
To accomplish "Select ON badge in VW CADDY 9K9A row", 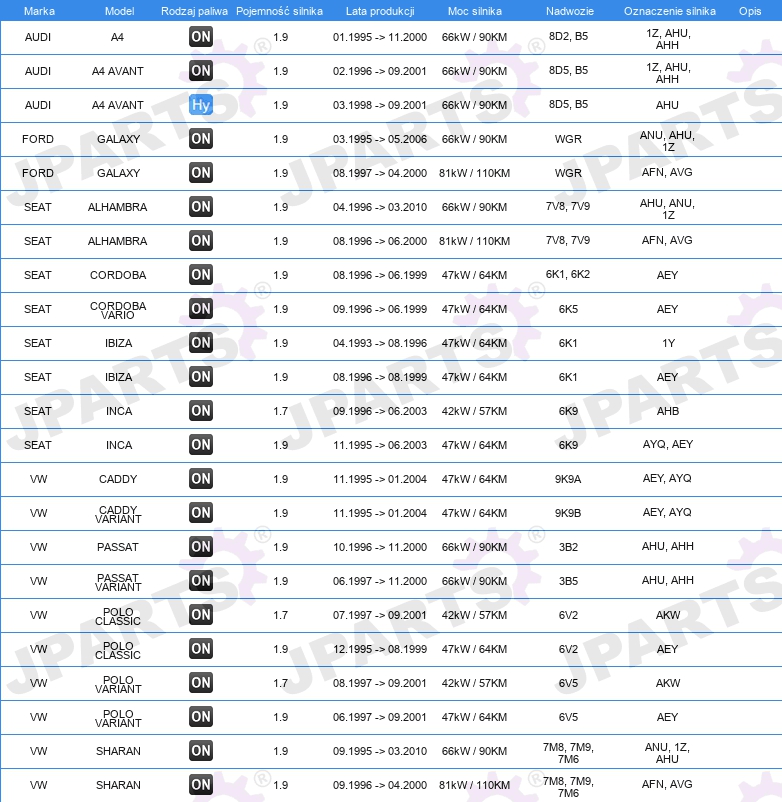I will point(200,479).
